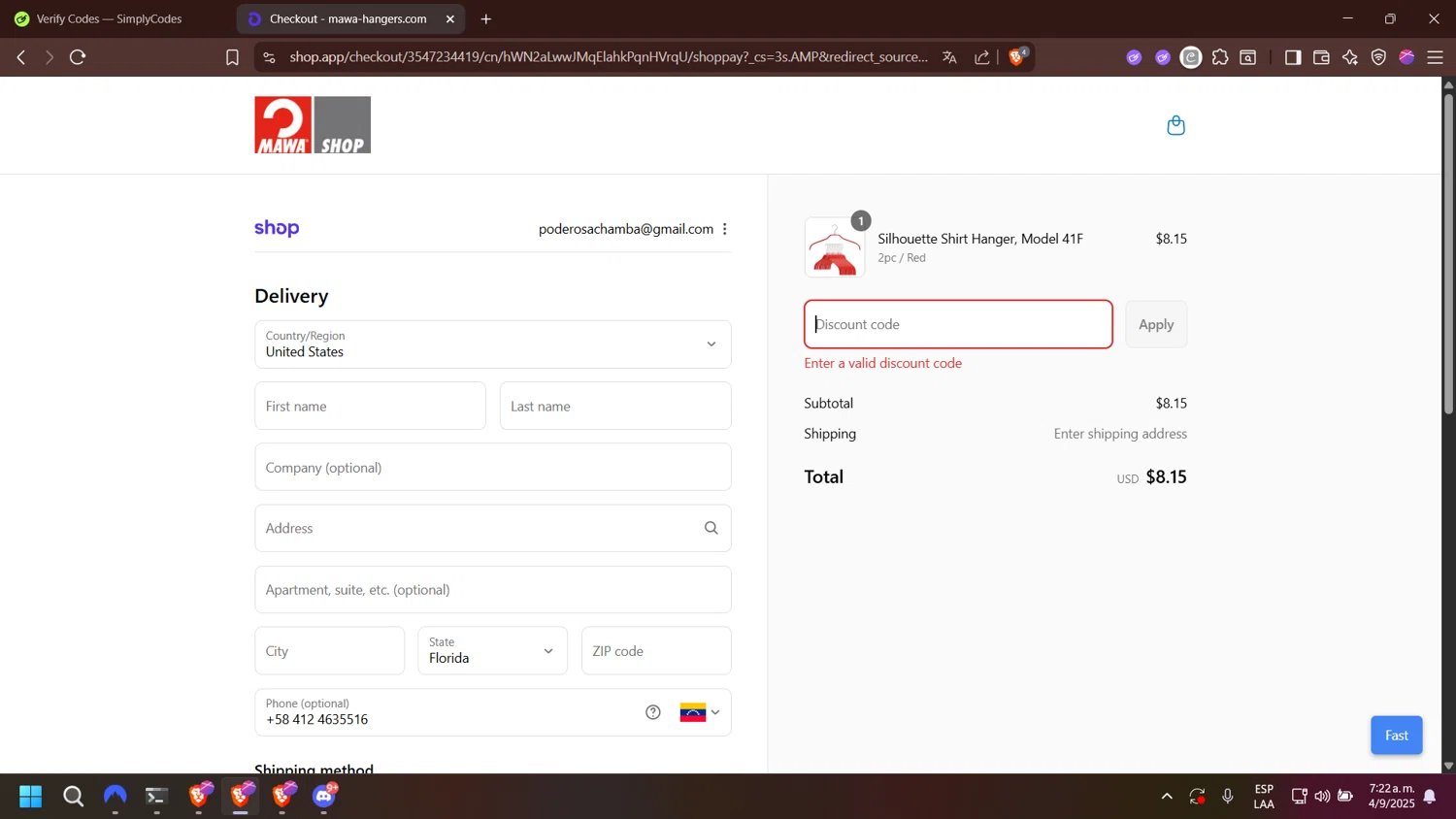Image resolution: width=1456 pixels, height=819 pixels.
Task: Click the Apartment, suite field
Action: 493,589
